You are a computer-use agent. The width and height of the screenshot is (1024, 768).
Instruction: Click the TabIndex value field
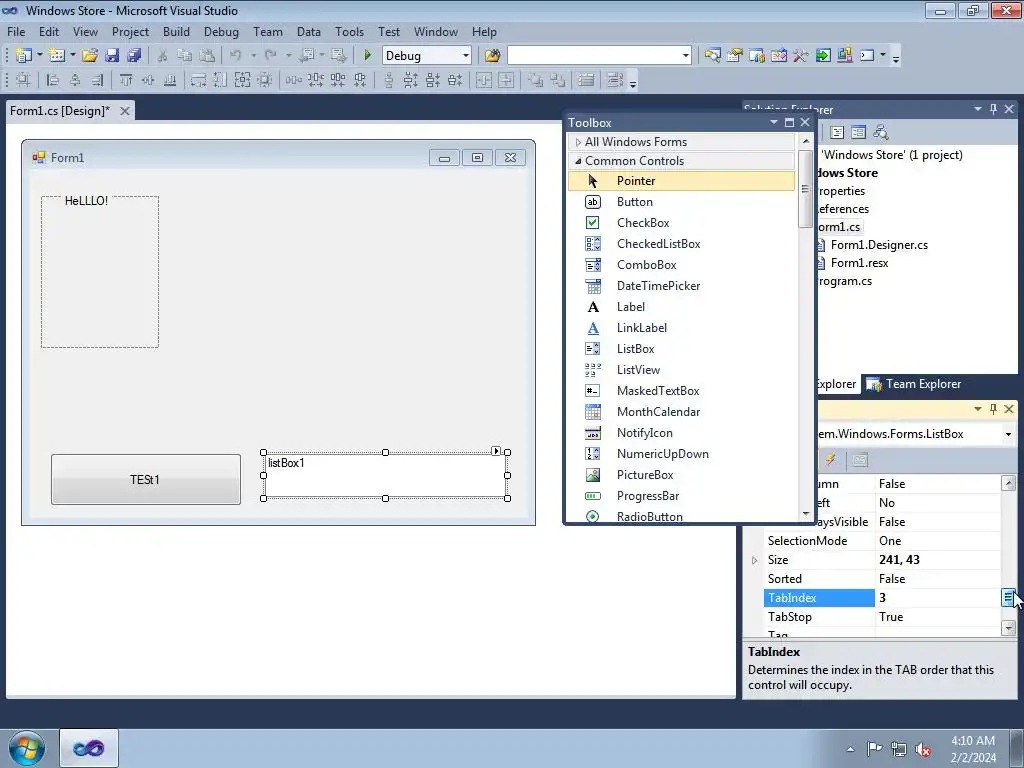coord(938,598)
